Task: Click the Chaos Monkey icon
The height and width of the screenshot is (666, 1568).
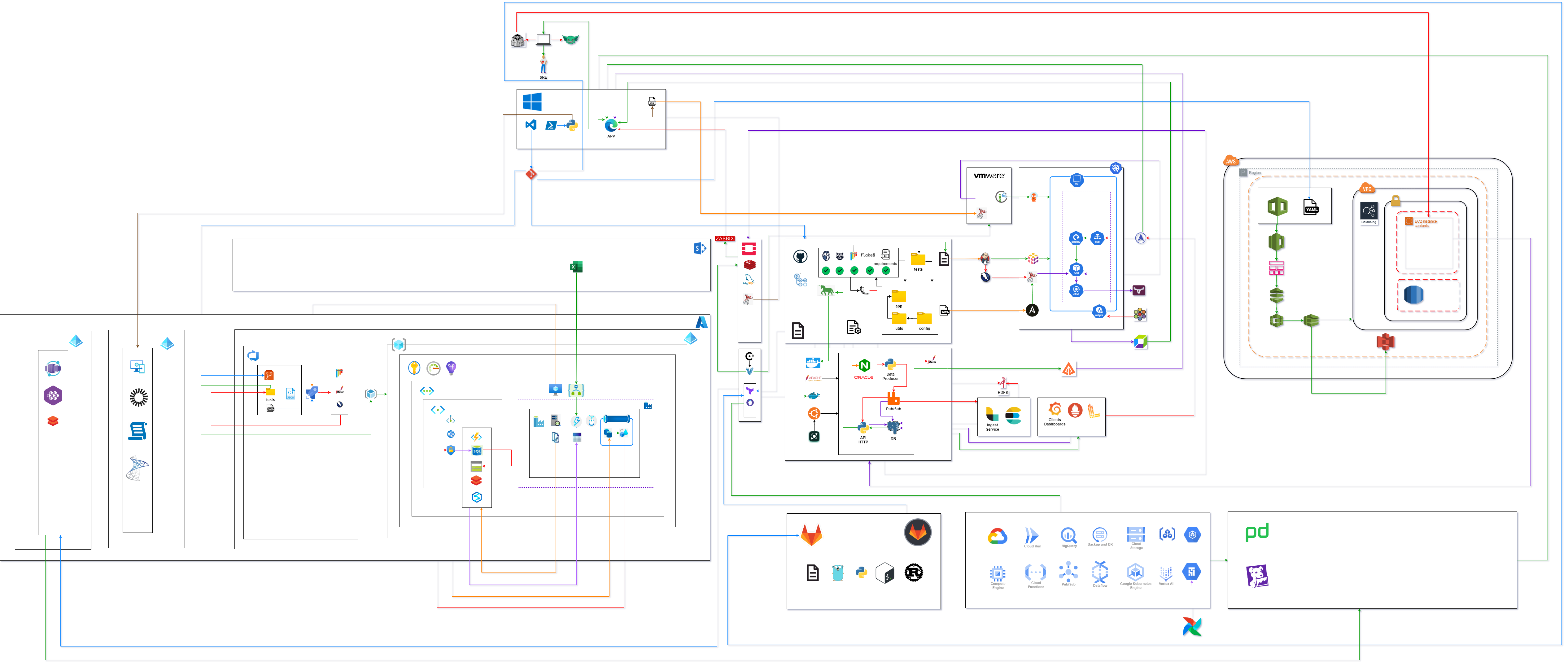Action: point(518,40)
